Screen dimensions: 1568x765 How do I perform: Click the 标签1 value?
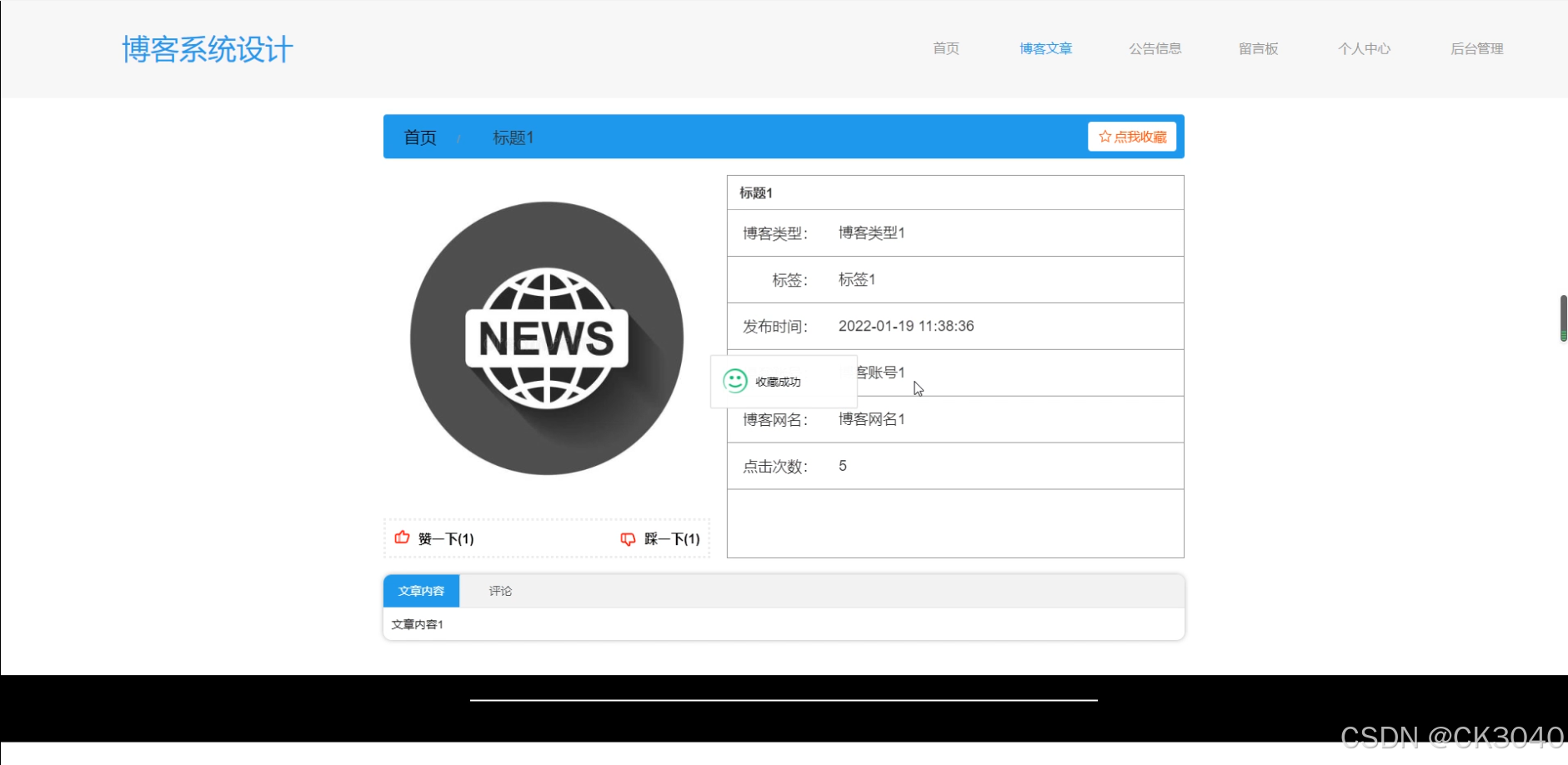(x=857, y=279)
